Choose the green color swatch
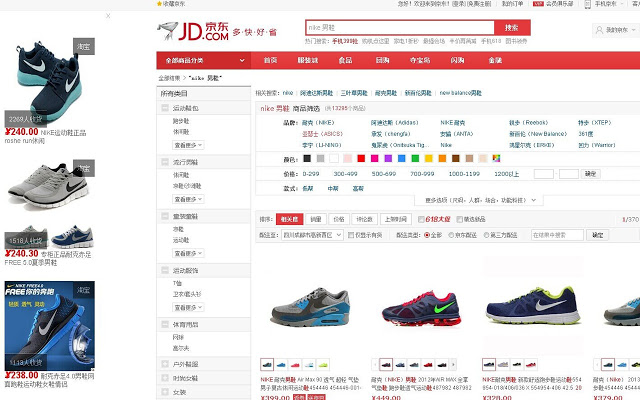This screenshot has width=640, height=400. pos(415,158)
